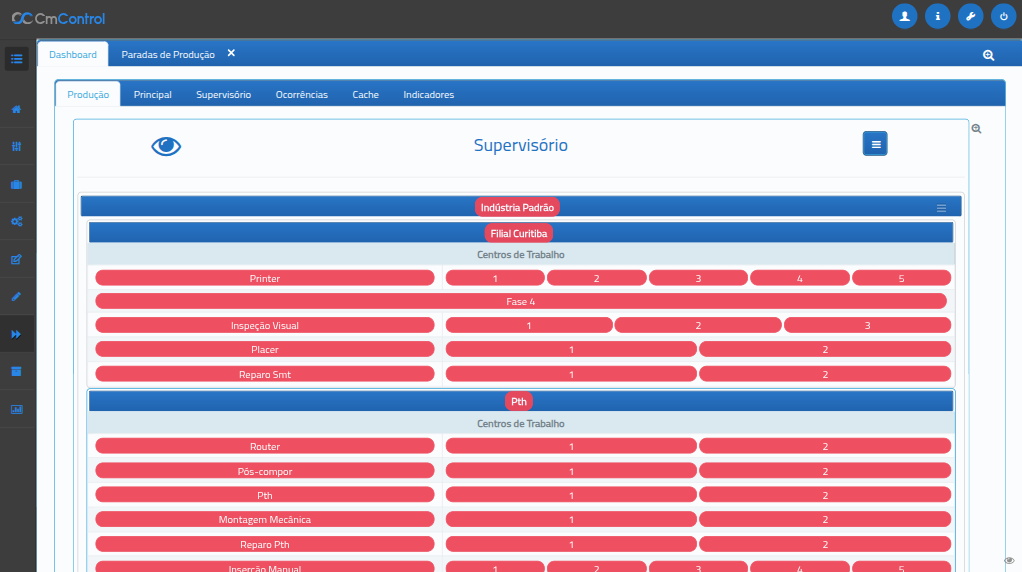This screenshot has height=572, width=1022.
Task: Close the Paradas de Produção tab
Action: click(x=231, y=53)
